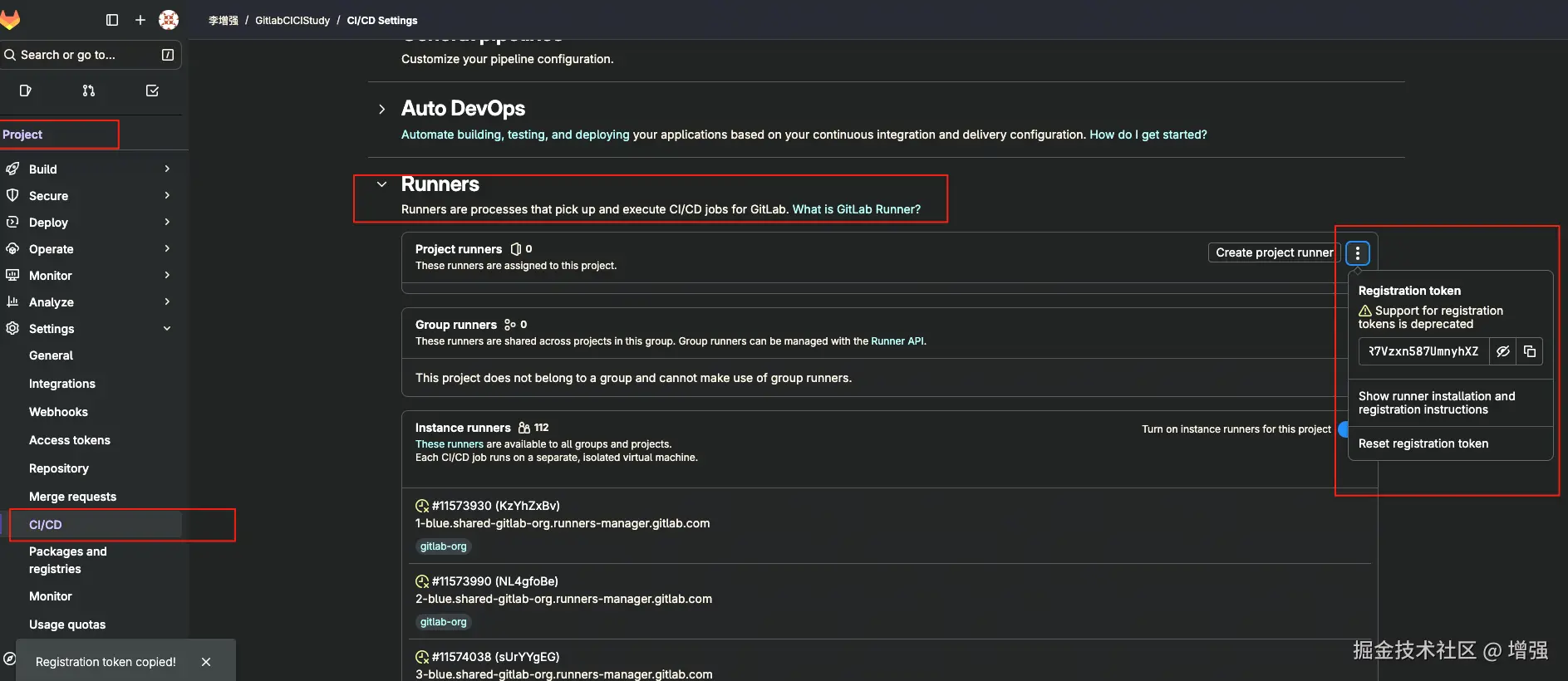Toggle instance runners for this project
This screenshot has width=1568, height=681.
point(1343,429)
